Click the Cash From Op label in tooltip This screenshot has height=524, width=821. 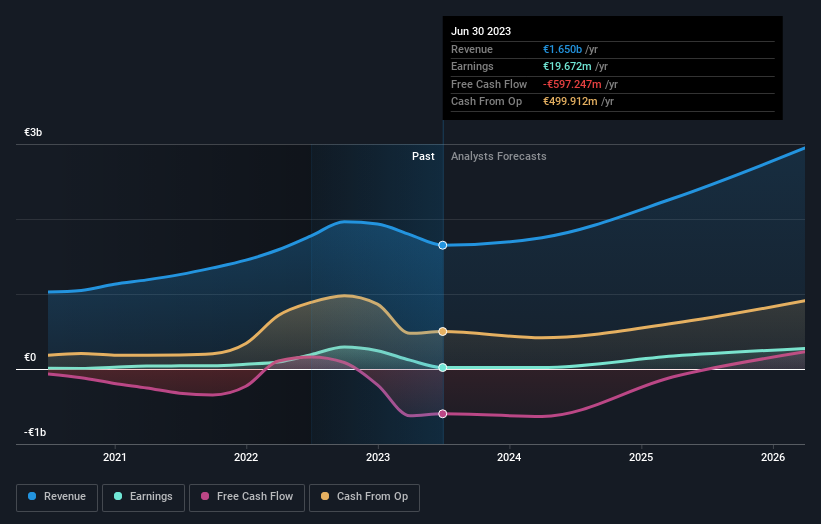(486, 102)
